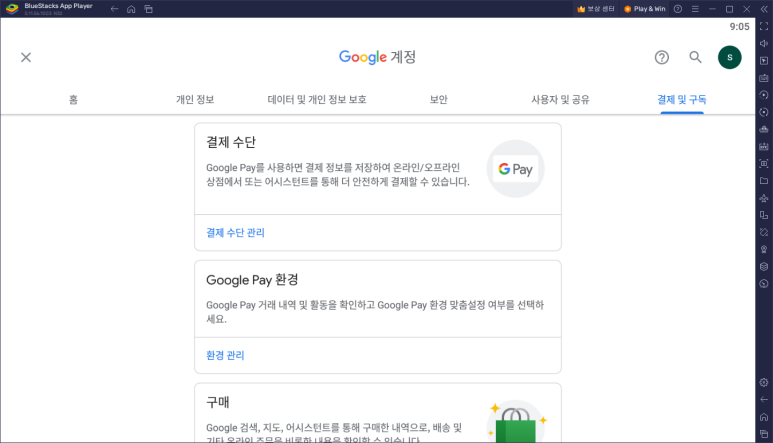Open BlueStacks help question icon
Screen dimensions: 773x443
[678, 9]
